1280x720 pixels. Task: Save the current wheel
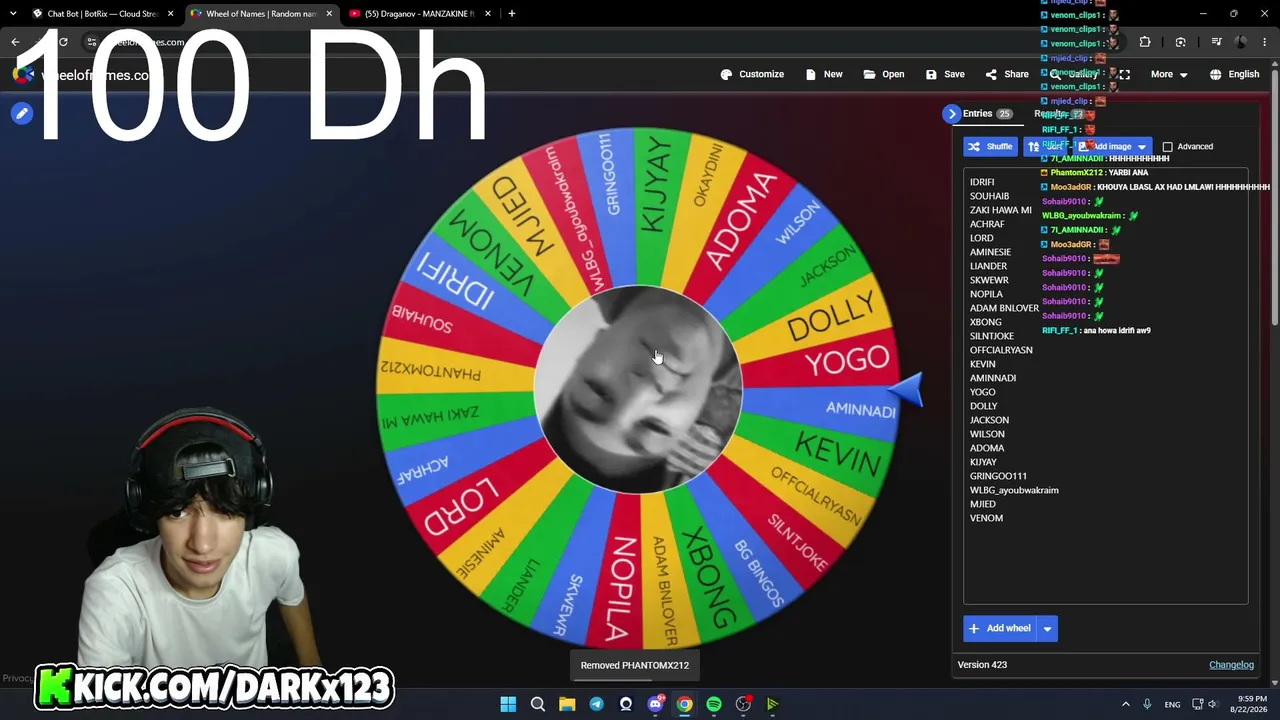(x=945, y=74)
